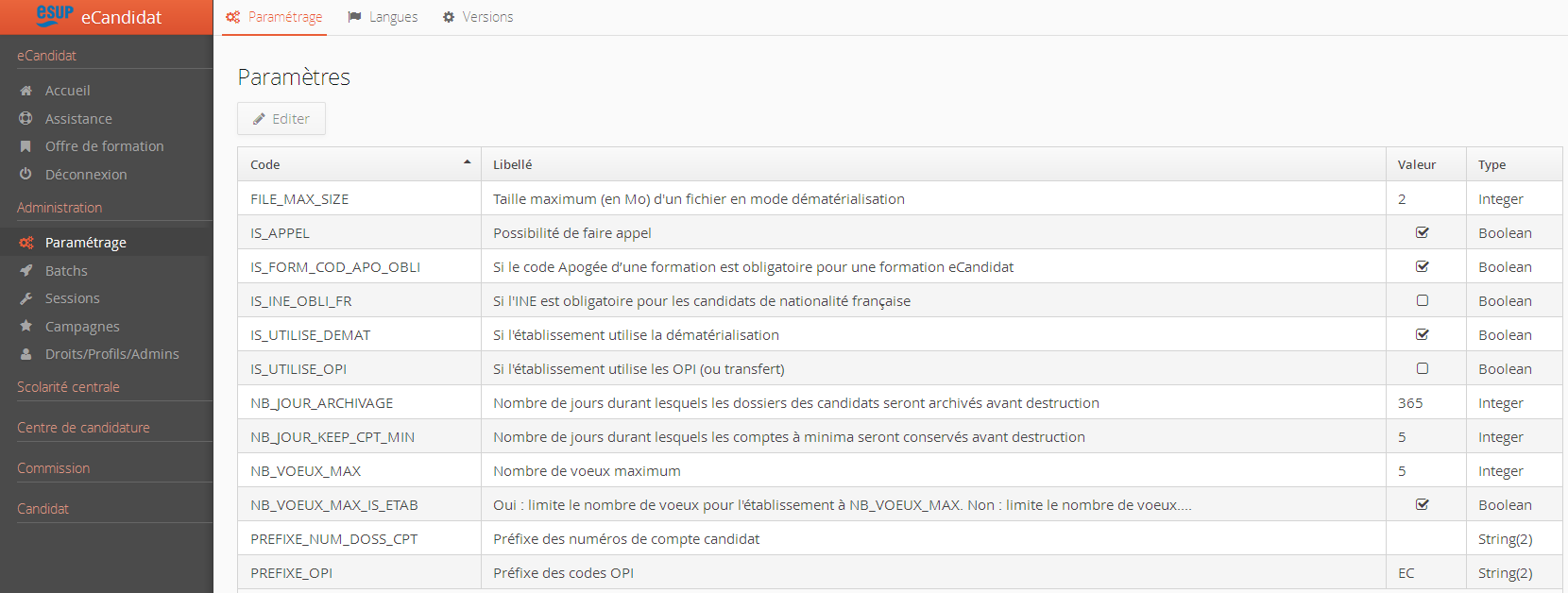The height and width of the screenshot is (593, 1568).
Task: Expand the Centre de candidature section
Action: tap(83, 428)
